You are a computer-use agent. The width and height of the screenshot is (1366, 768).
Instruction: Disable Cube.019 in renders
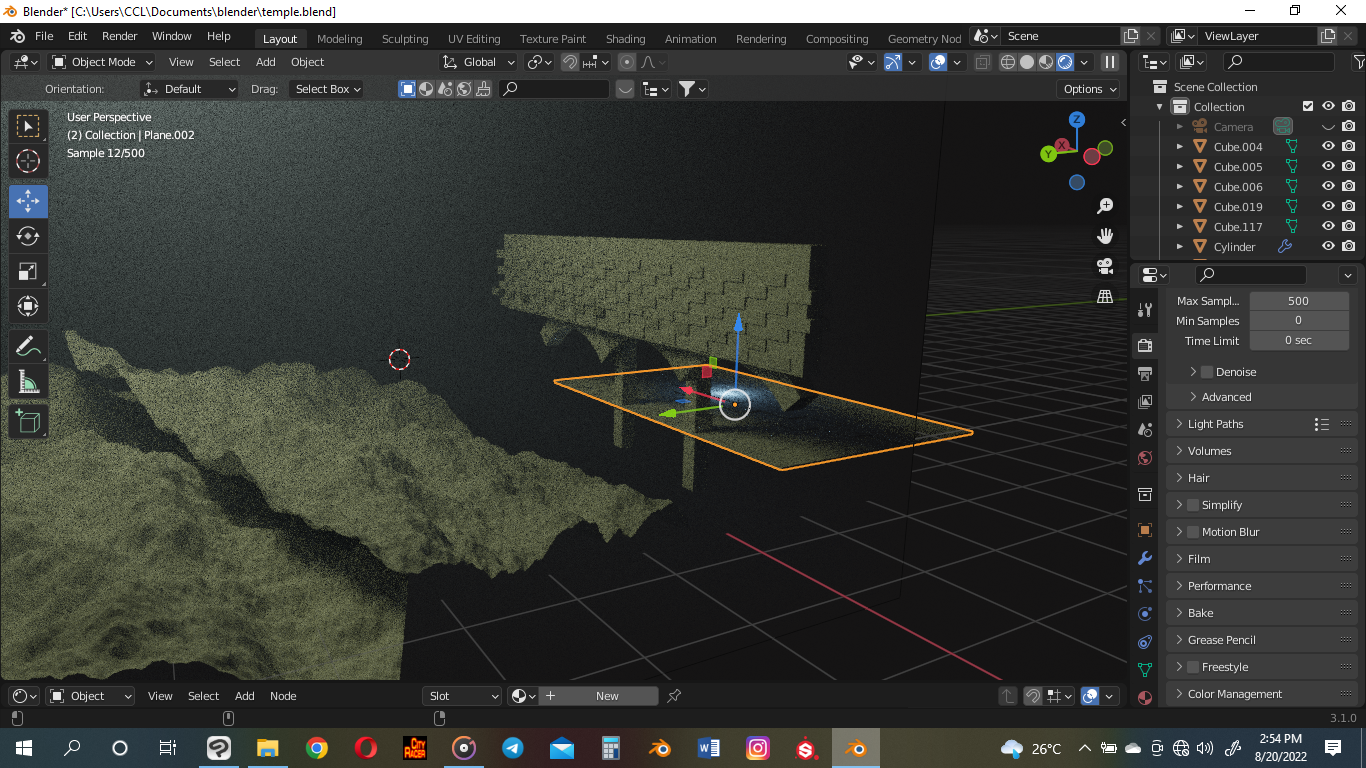coord(1349,206)
